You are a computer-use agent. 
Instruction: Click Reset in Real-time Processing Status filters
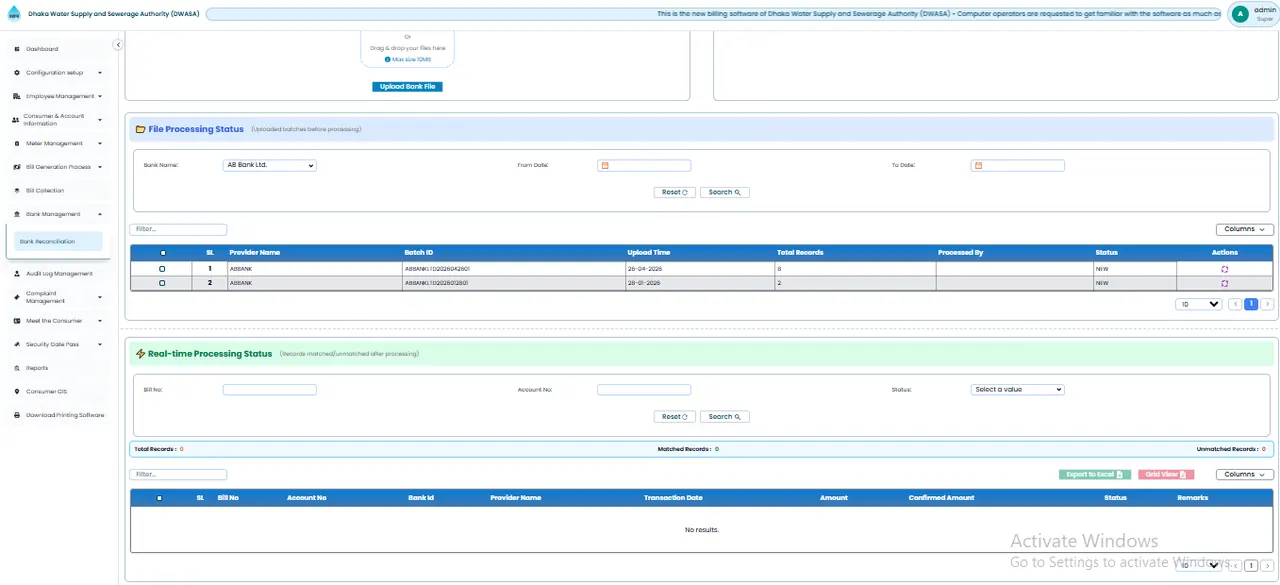coord(674,417)
